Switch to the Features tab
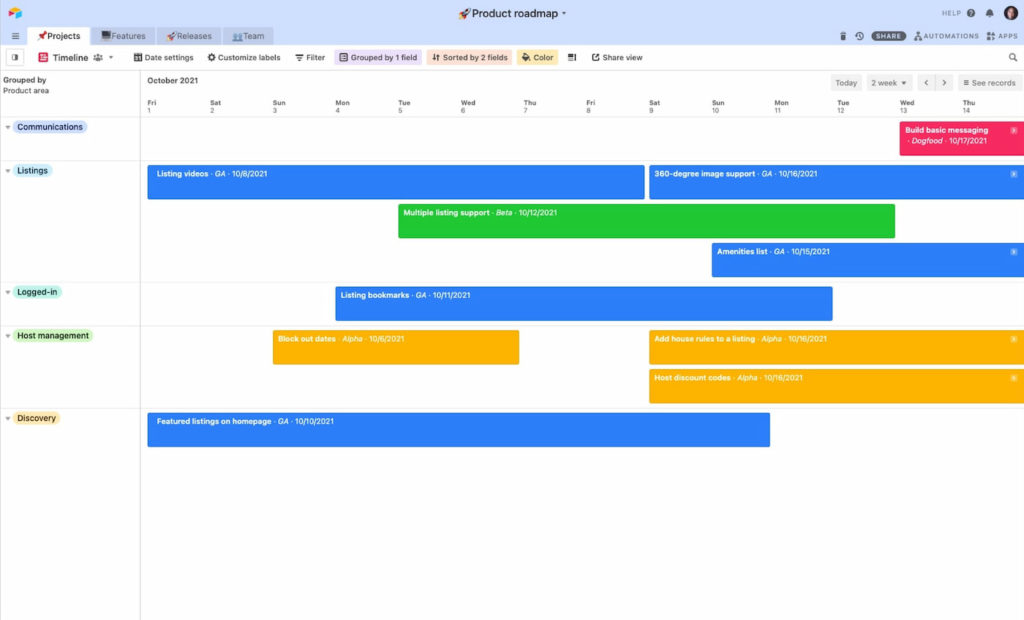The image size is (1024, 620). tap(122, 35)
